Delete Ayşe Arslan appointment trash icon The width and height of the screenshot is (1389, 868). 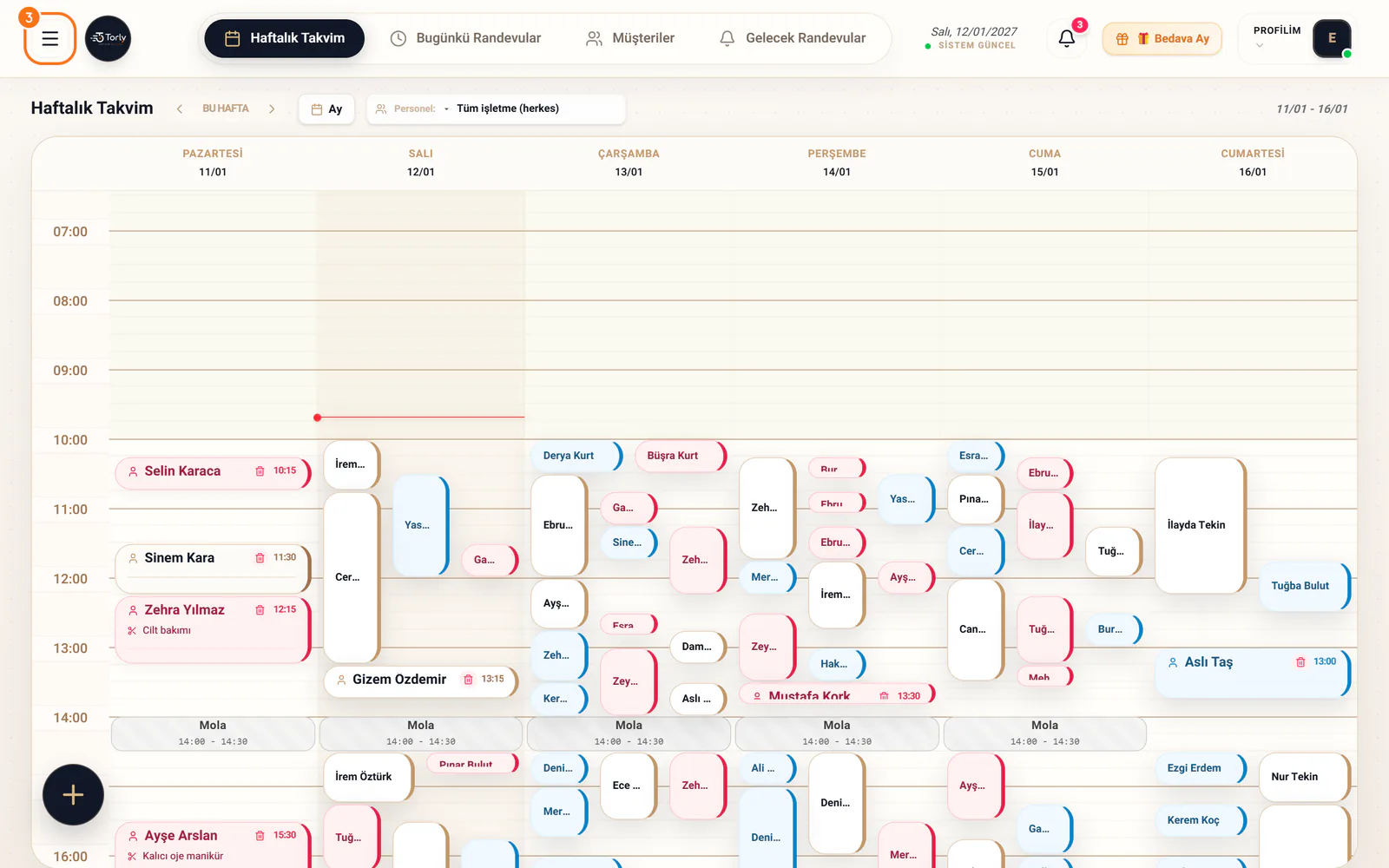coord(260,836)
